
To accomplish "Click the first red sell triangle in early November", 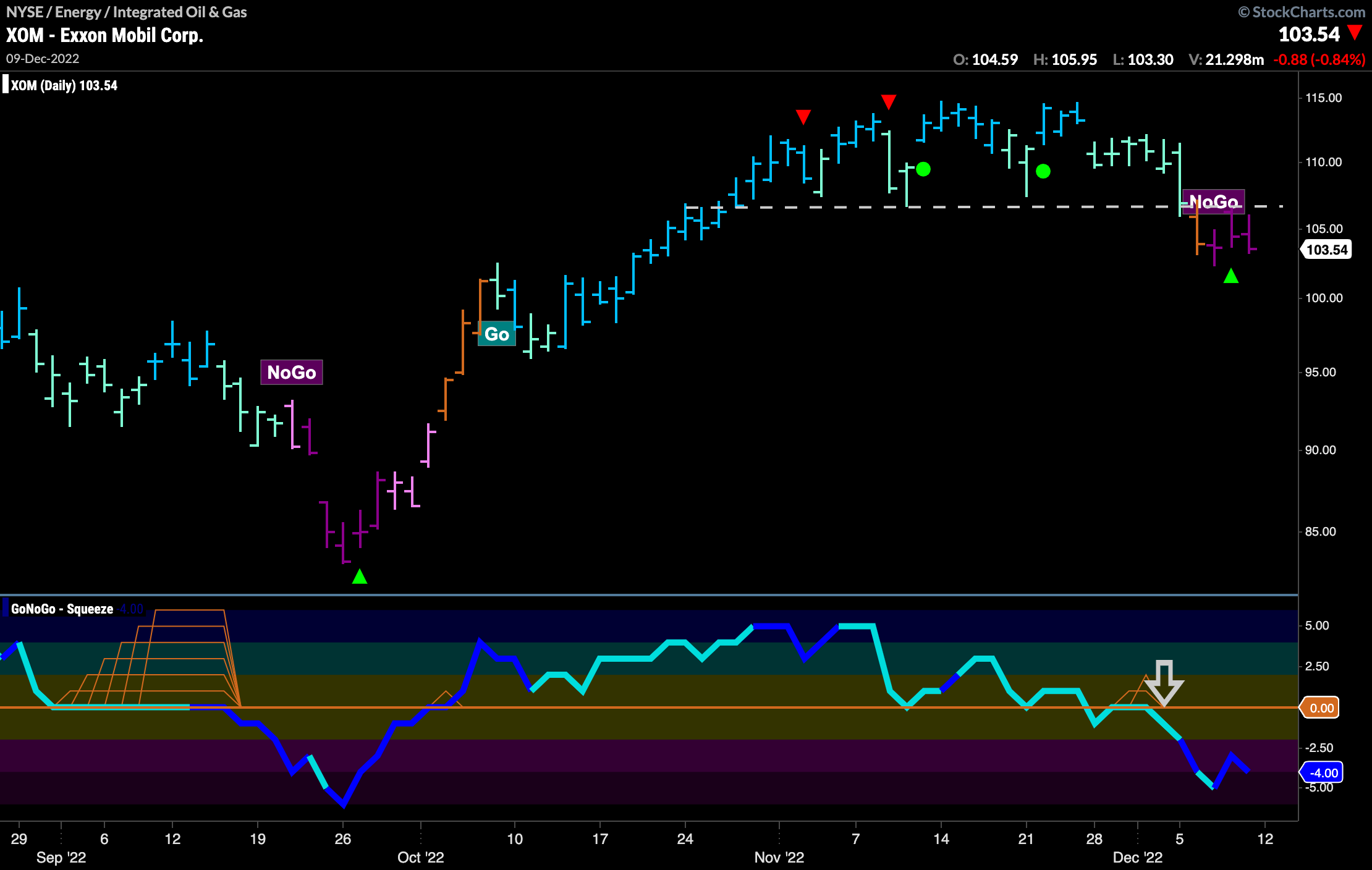I will pyautogui.click(x=803, y=117).
